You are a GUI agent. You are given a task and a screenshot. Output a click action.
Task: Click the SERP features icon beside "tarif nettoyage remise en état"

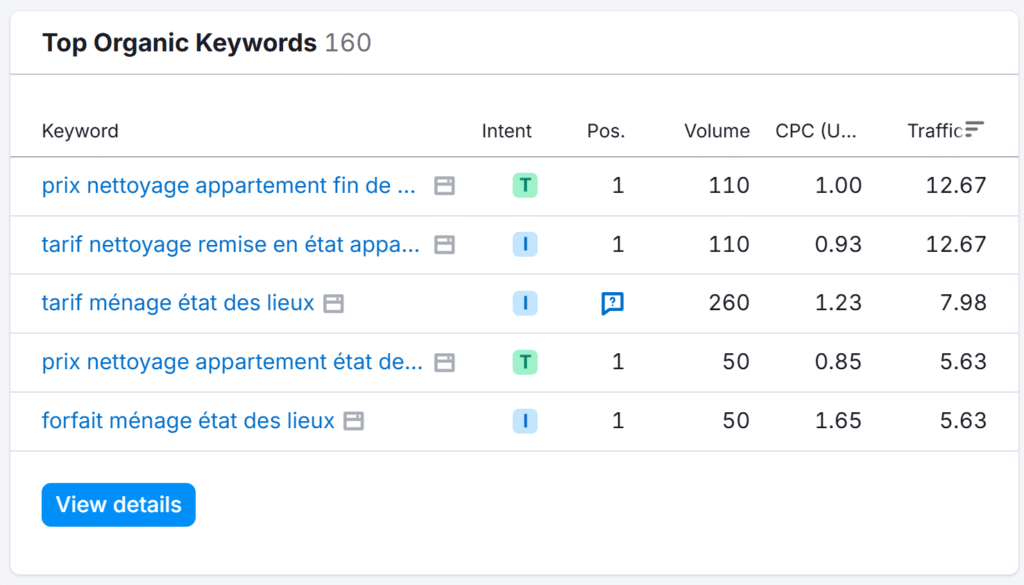(x=444, y=245)
